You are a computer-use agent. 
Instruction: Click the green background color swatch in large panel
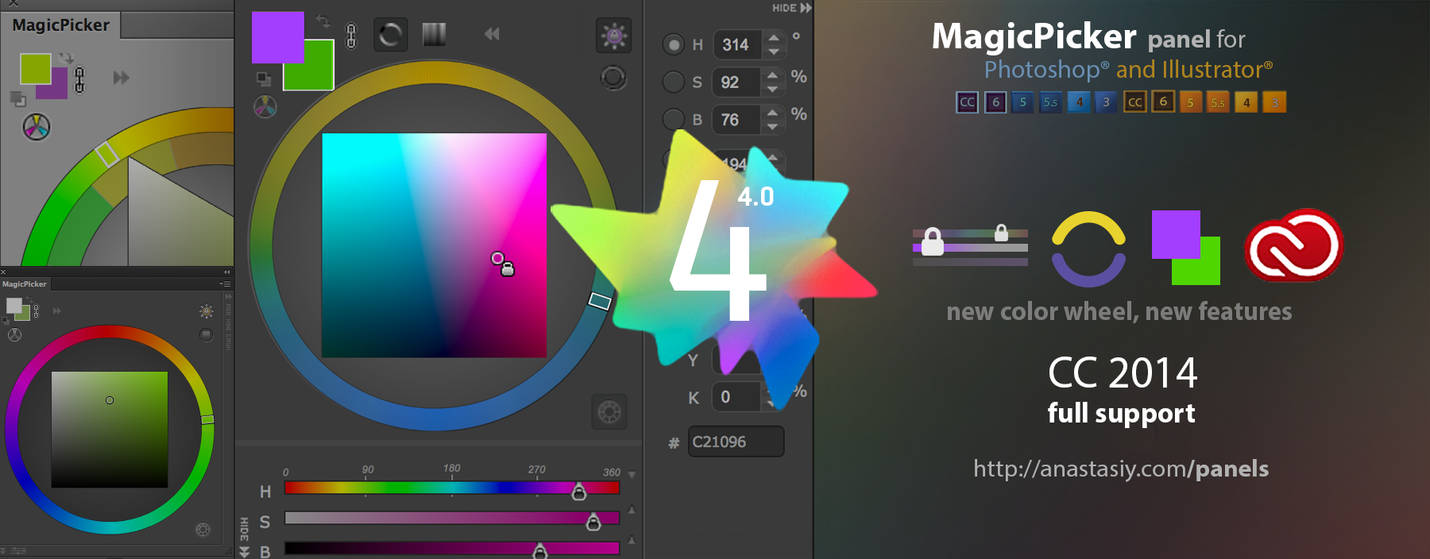(x=313, y=72)
